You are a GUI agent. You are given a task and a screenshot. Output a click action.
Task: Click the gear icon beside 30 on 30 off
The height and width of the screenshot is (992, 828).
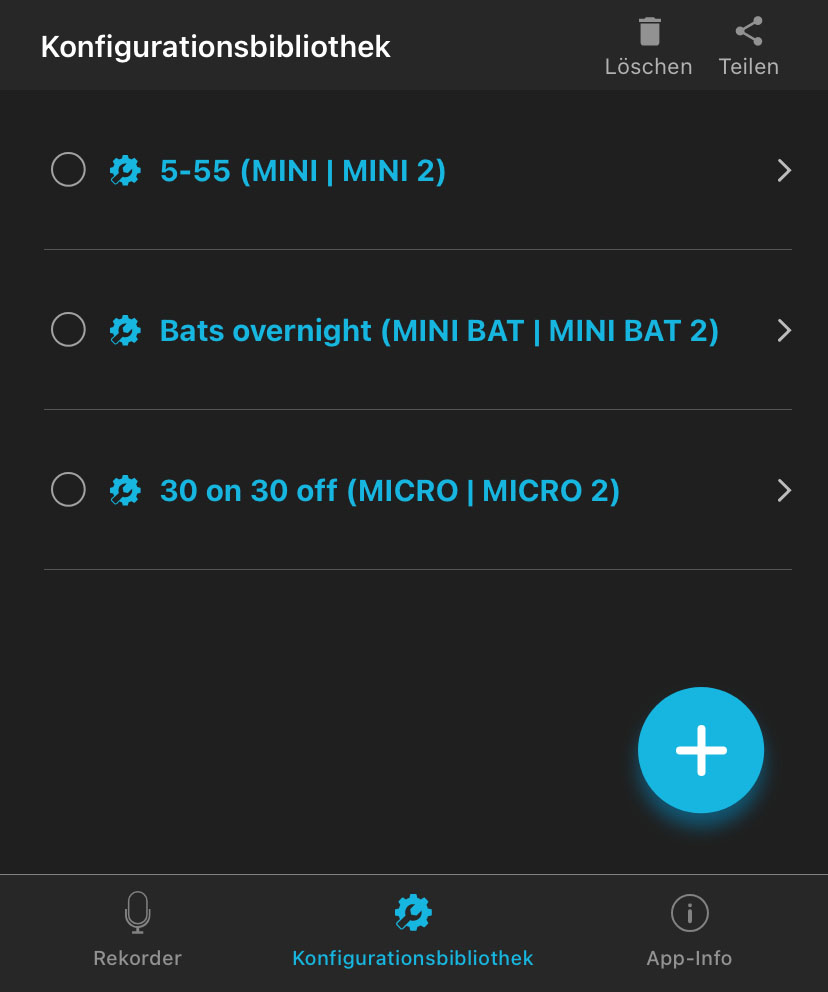tap(125, 490)
